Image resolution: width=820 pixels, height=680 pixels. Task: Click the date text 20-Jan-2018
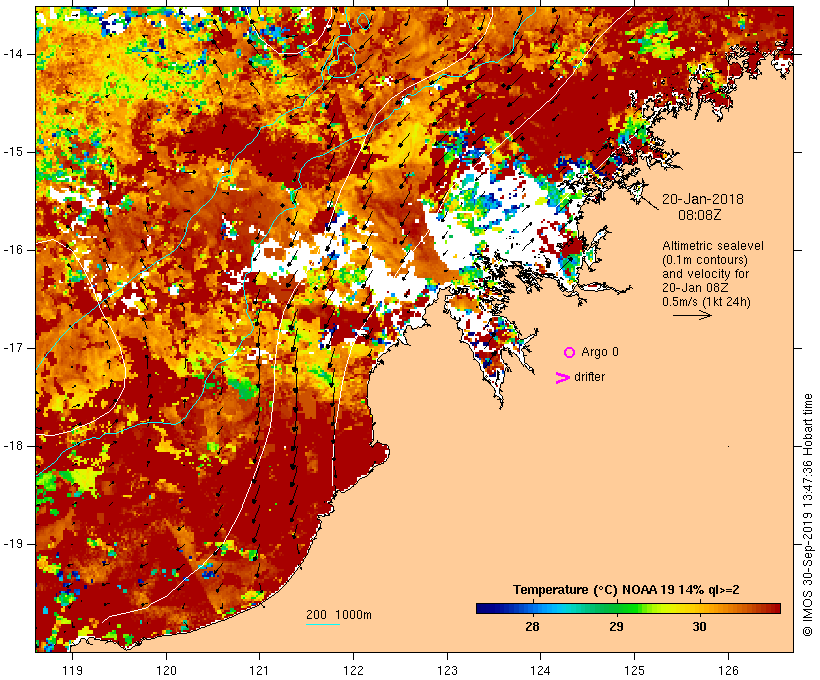click(703, 199)
